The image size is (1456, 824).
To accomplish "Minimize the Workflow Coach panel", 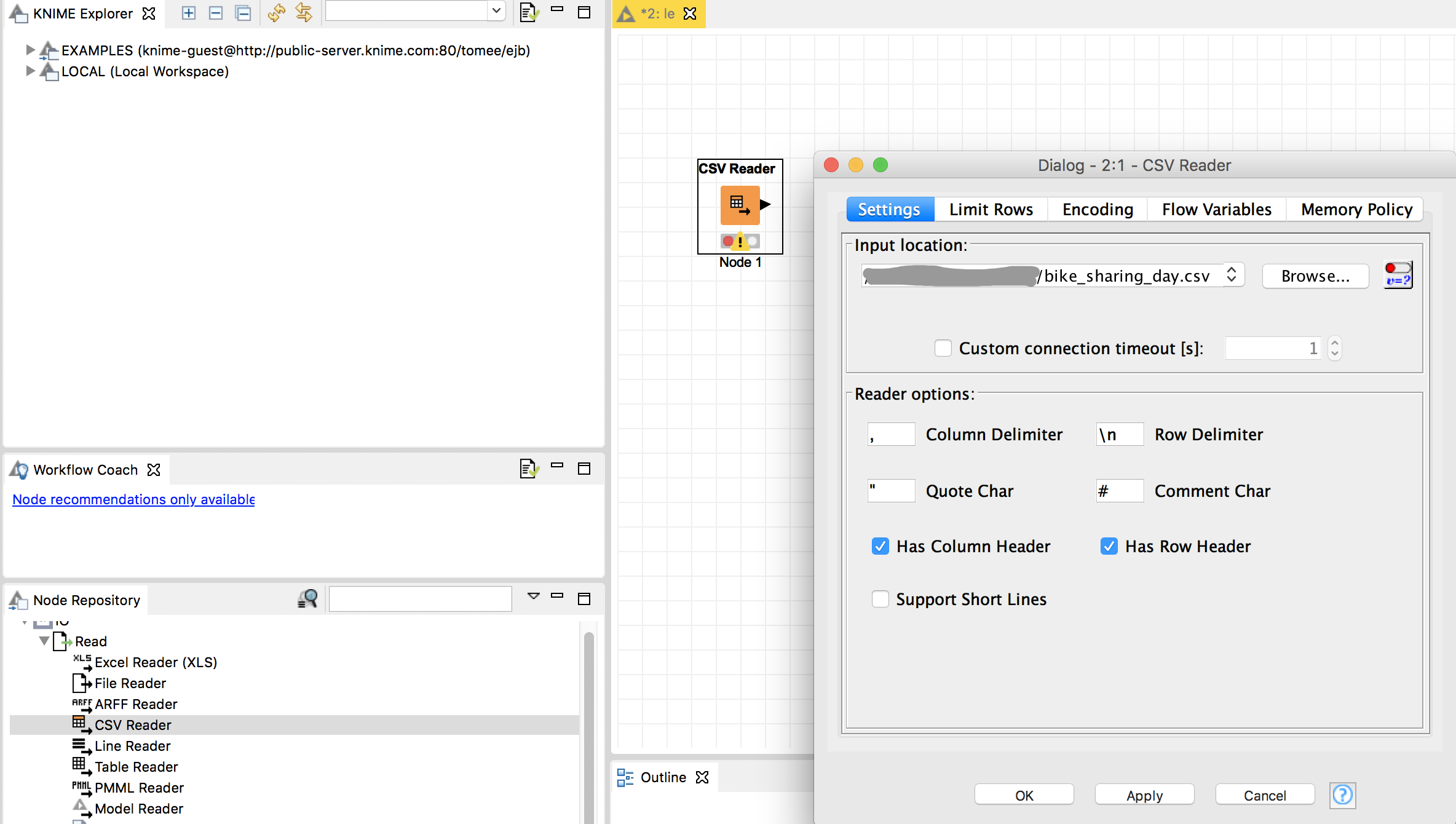I will 557,465.
